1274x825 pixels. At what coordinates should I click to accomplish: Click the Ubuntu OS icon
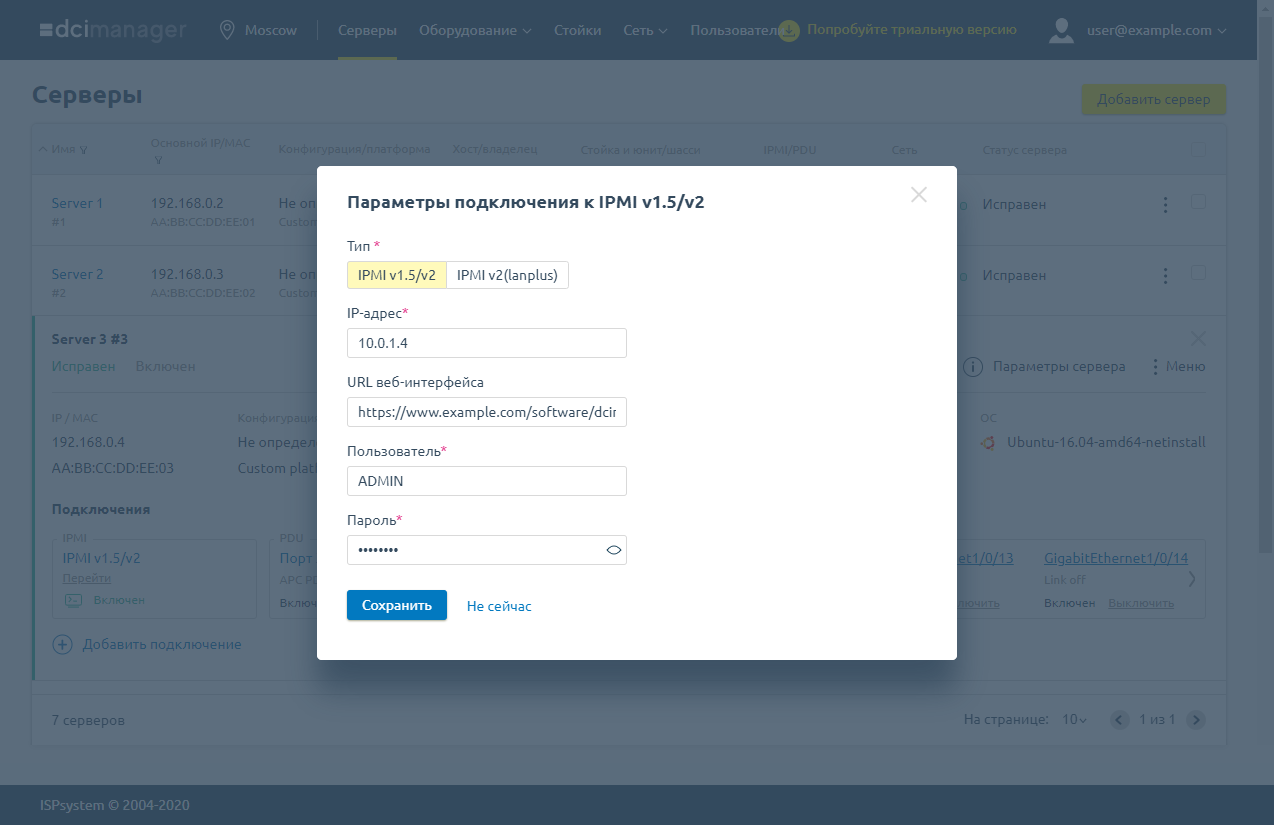click(988, 442)
